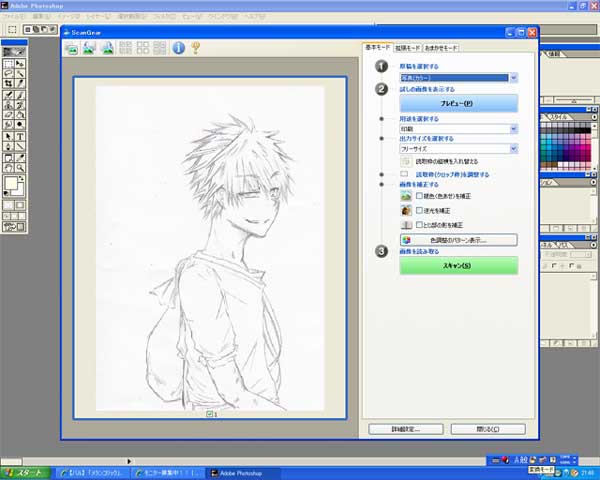Click the Jump to ImageReady icon
Screen dimensions: 600x480
14,227
